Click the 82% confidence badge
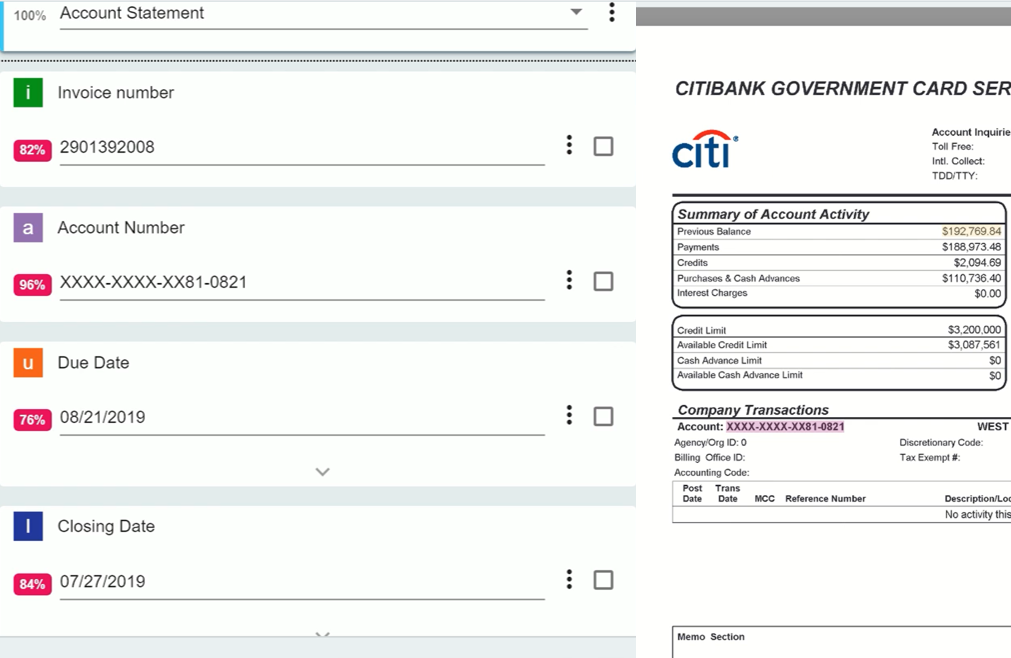The width and height of the screenshot is (1011, 658). tap(32, 150)
